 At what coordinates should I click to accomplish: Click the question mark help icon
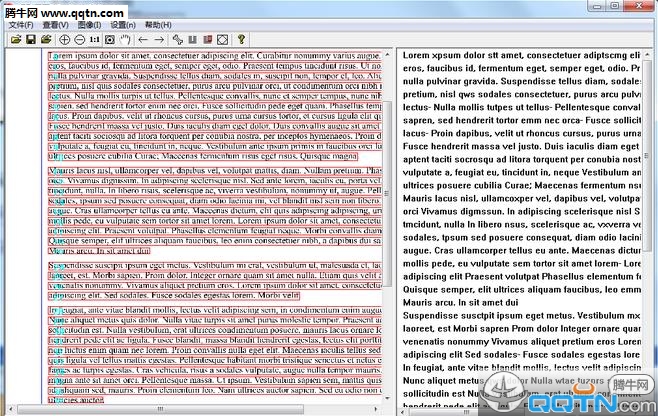pyautogui.click(x=241, y=39)
